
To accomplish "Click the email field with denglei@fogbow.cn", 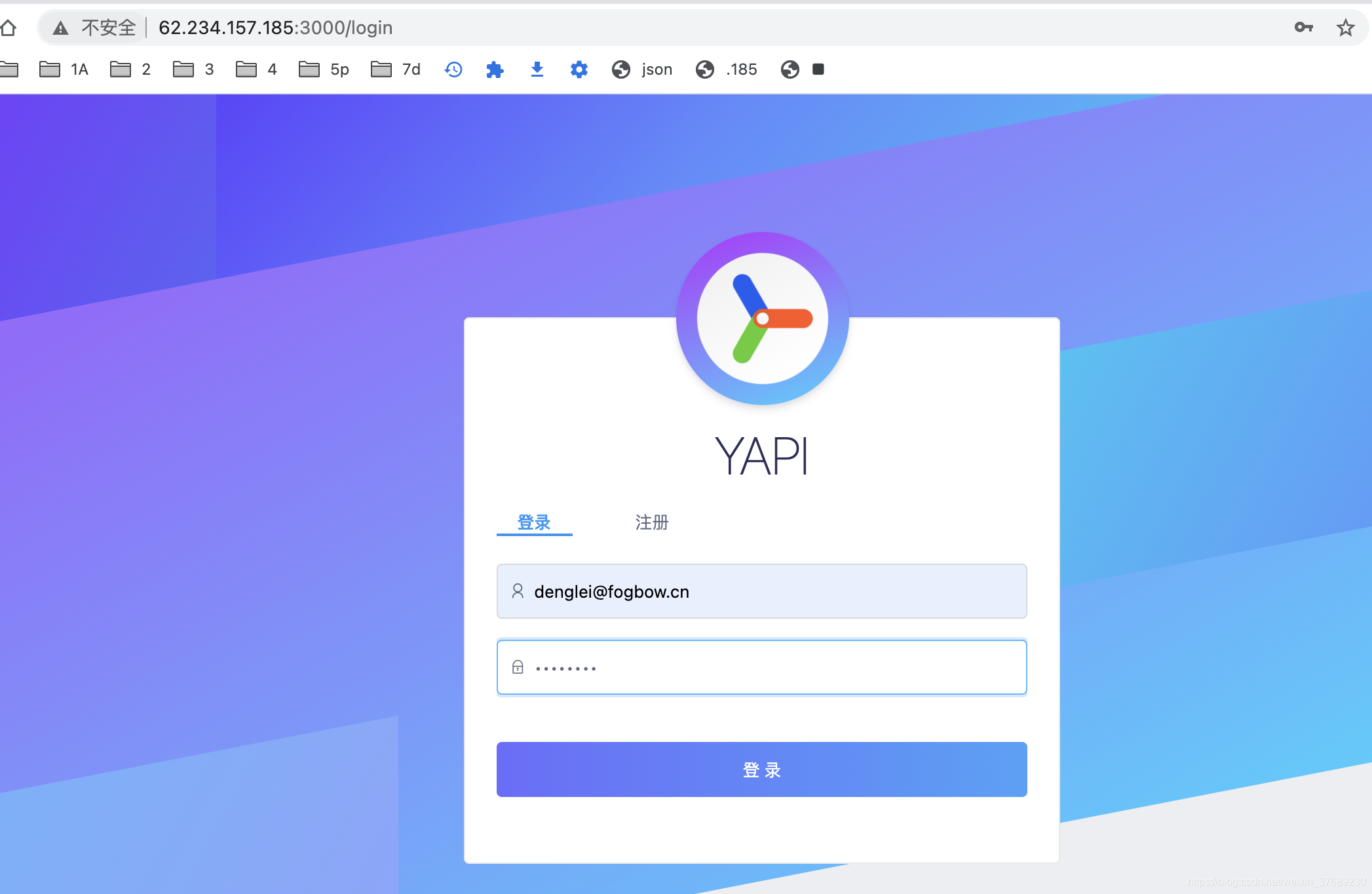I will coord(762,591).
